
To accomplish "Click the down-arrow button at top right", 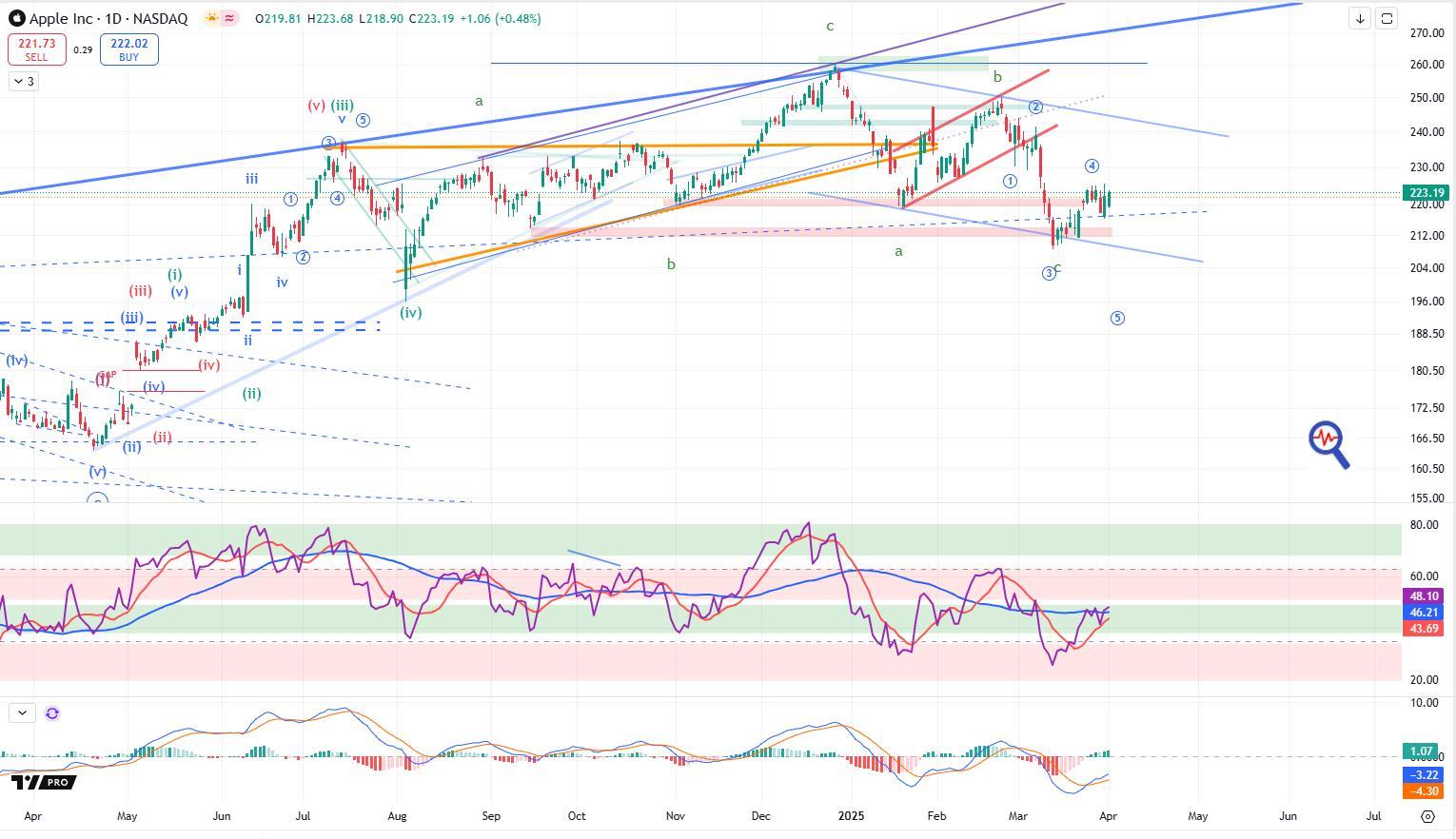I will click(x=1360, y=18).
